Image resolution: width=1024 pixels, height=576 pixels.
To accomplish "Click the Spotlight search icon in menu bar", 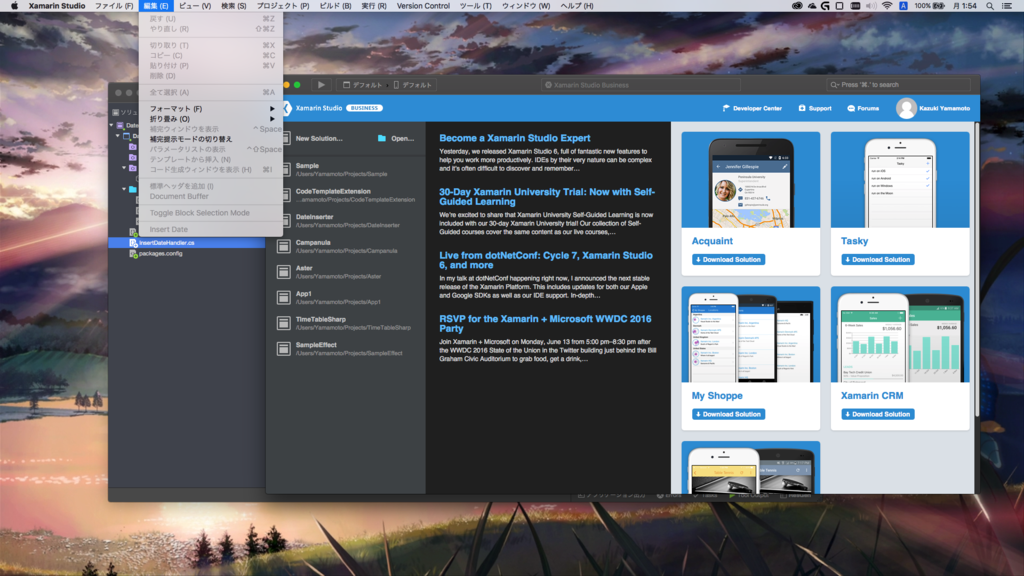I will coord(990,6).
